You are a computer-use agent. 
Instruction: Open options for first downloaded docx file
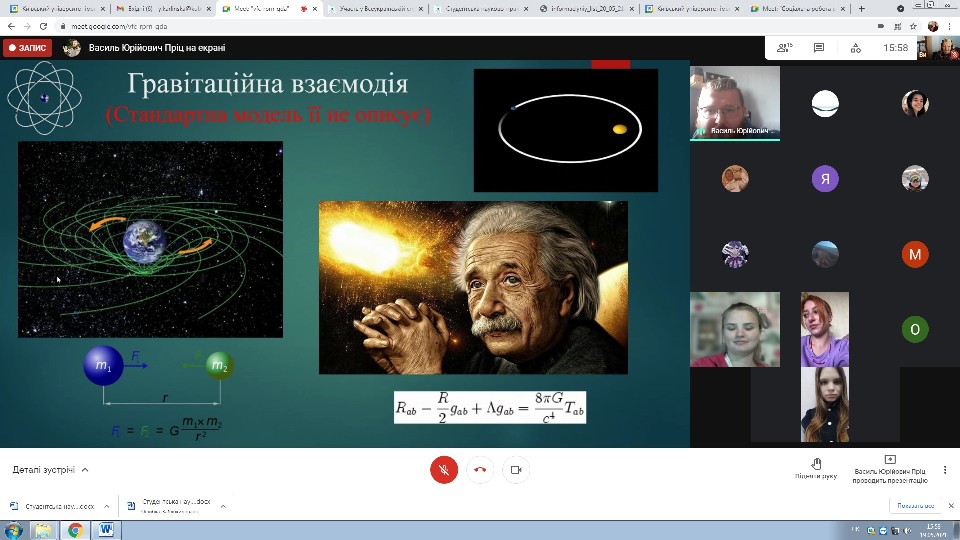click(x=105, y=506)
